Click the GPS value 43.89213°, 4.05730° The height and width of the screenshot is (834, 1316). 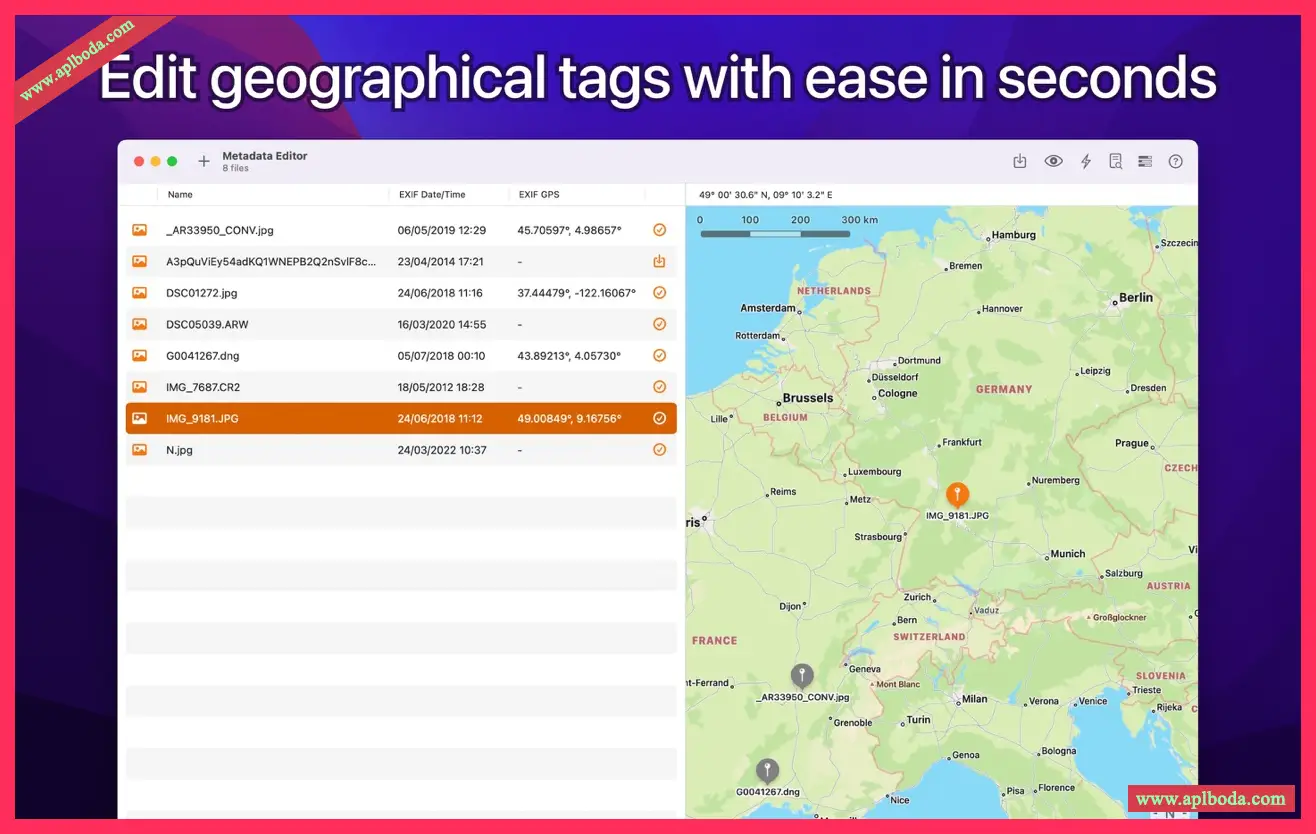tap(569, 356)
